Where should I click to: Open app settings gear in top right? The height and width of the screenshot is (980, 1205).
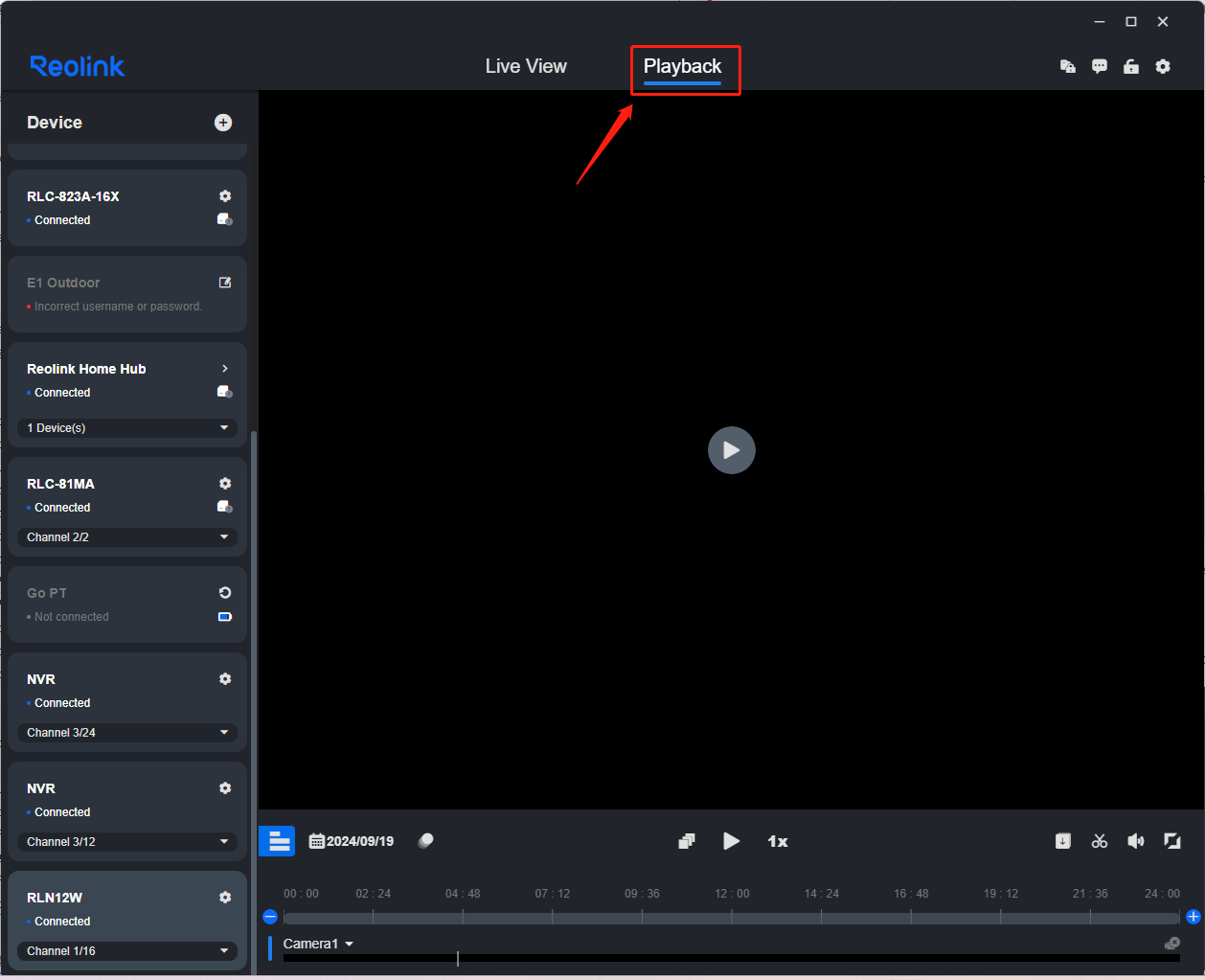click(1163, 66)
